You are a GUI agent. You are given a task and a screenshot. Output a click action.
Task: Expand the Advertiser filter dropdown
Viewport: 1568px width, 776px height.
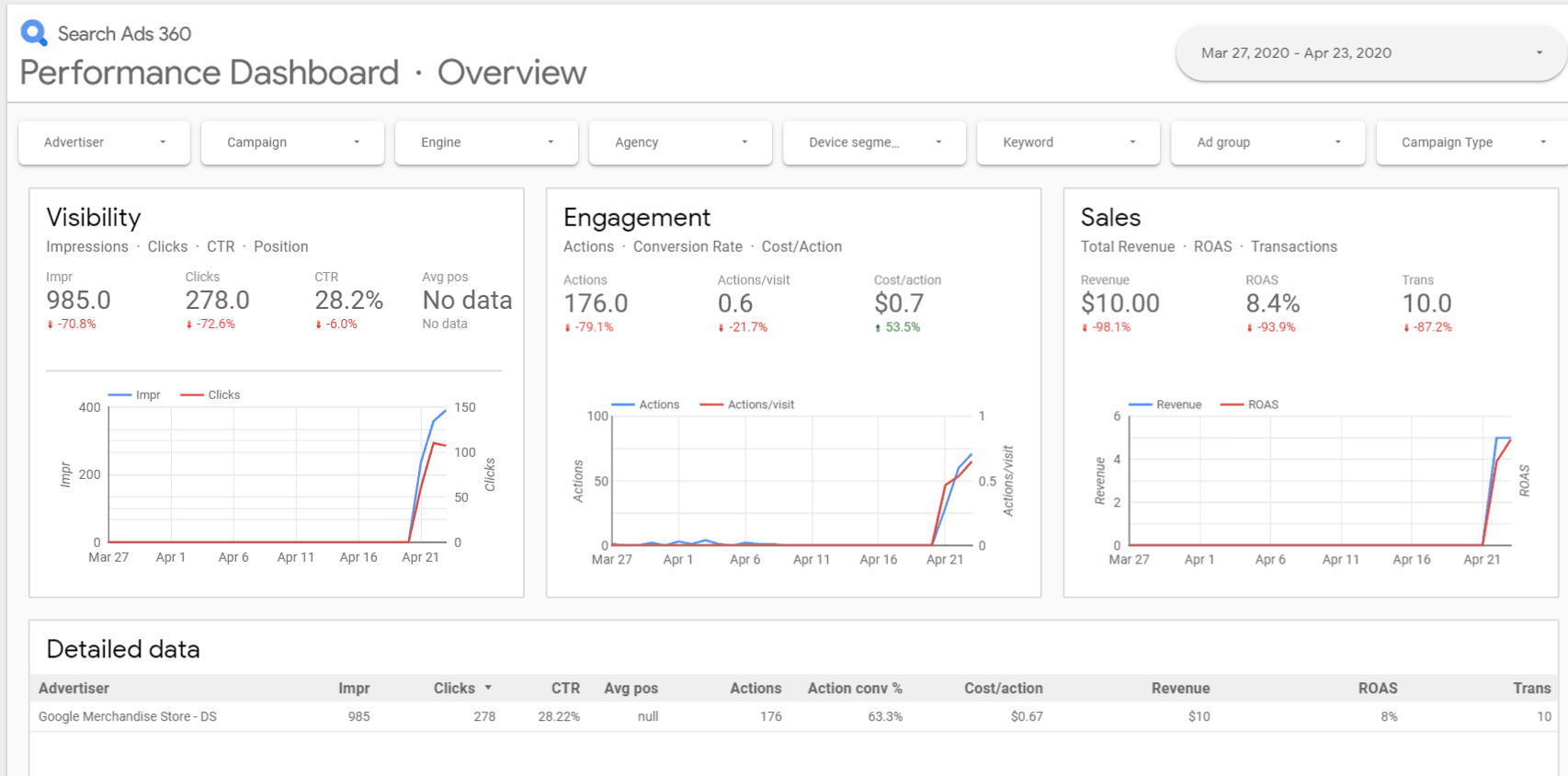(104, 143)
